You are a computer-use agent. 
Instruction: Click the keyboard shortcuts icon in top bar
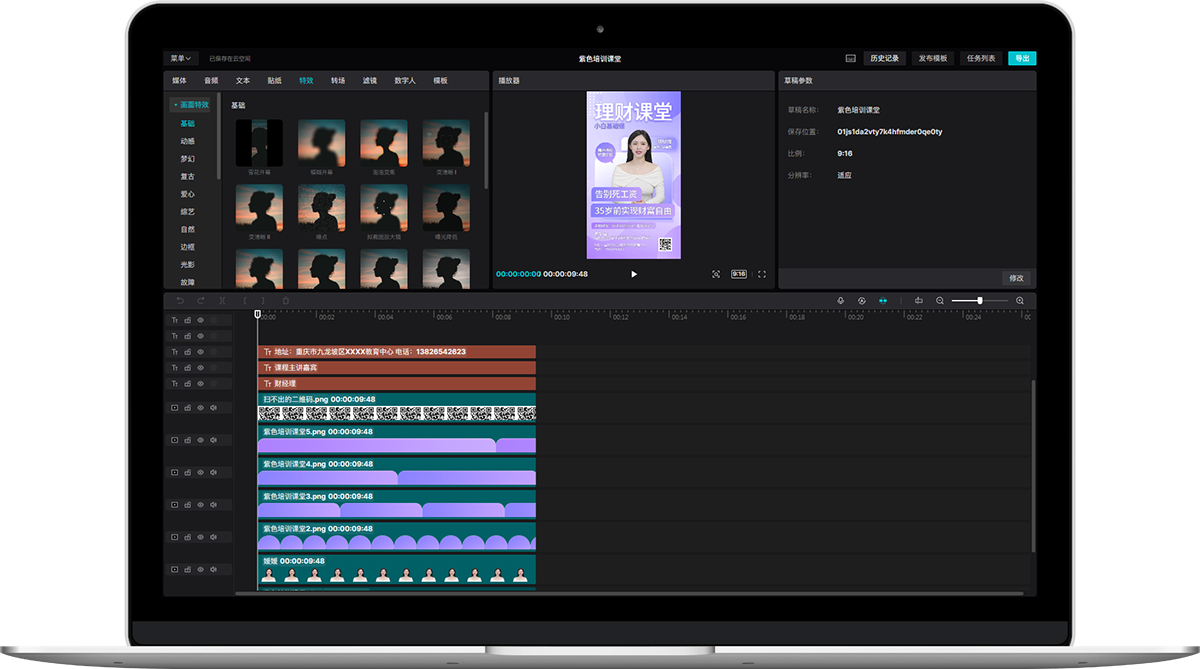pos(850,58)
